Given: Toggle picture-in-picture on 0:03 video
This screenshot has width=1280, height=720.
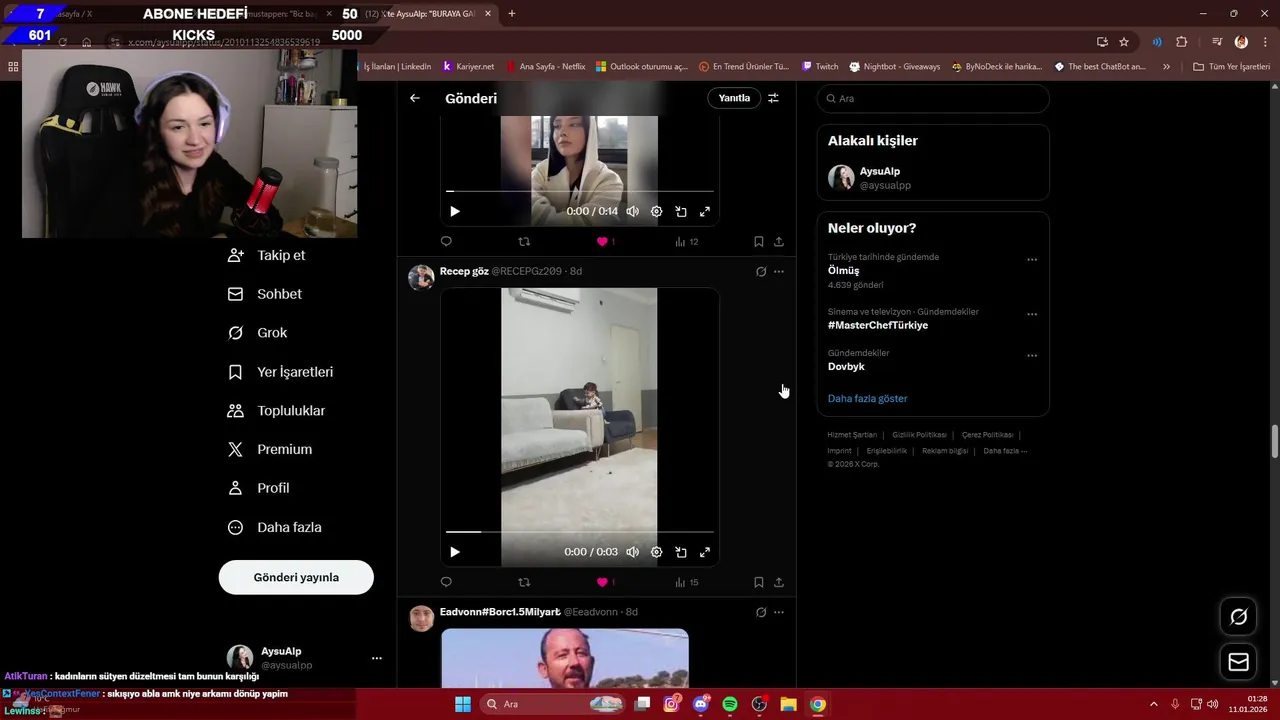Looking at the screenshot, I should tap(680, 552).
